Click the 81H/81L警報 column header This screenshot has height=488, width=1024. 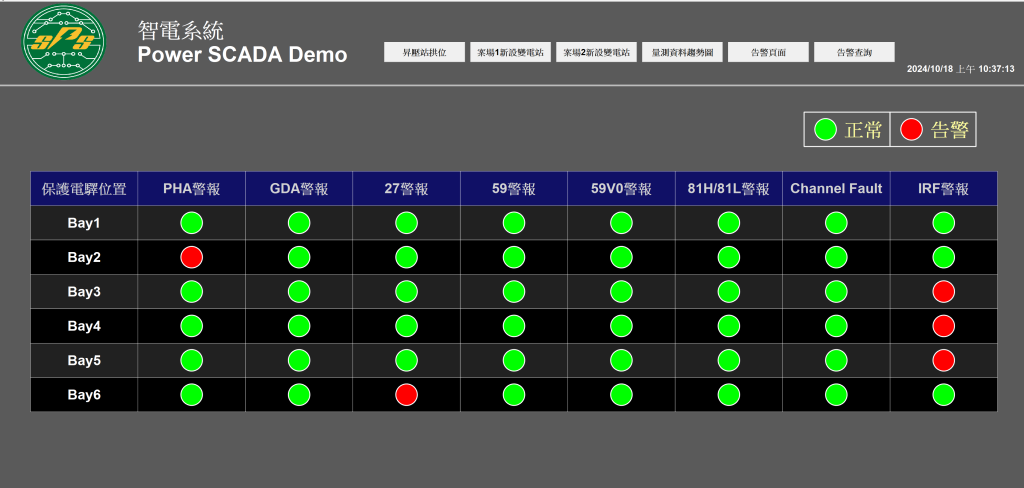(x=729, y=189)
